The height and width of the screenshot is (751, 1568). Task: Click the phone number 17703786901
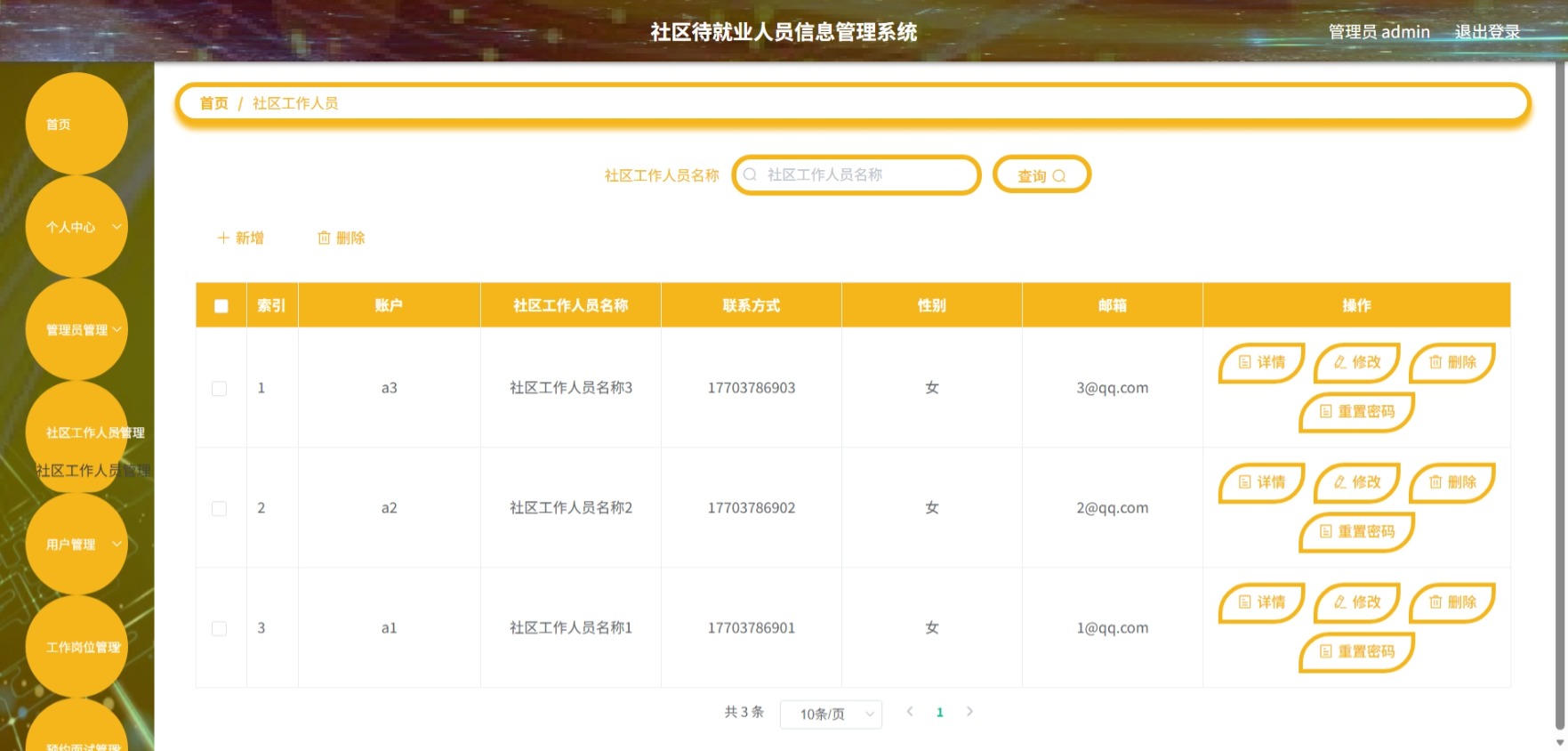pyautogui.click(x=752, y=628)
